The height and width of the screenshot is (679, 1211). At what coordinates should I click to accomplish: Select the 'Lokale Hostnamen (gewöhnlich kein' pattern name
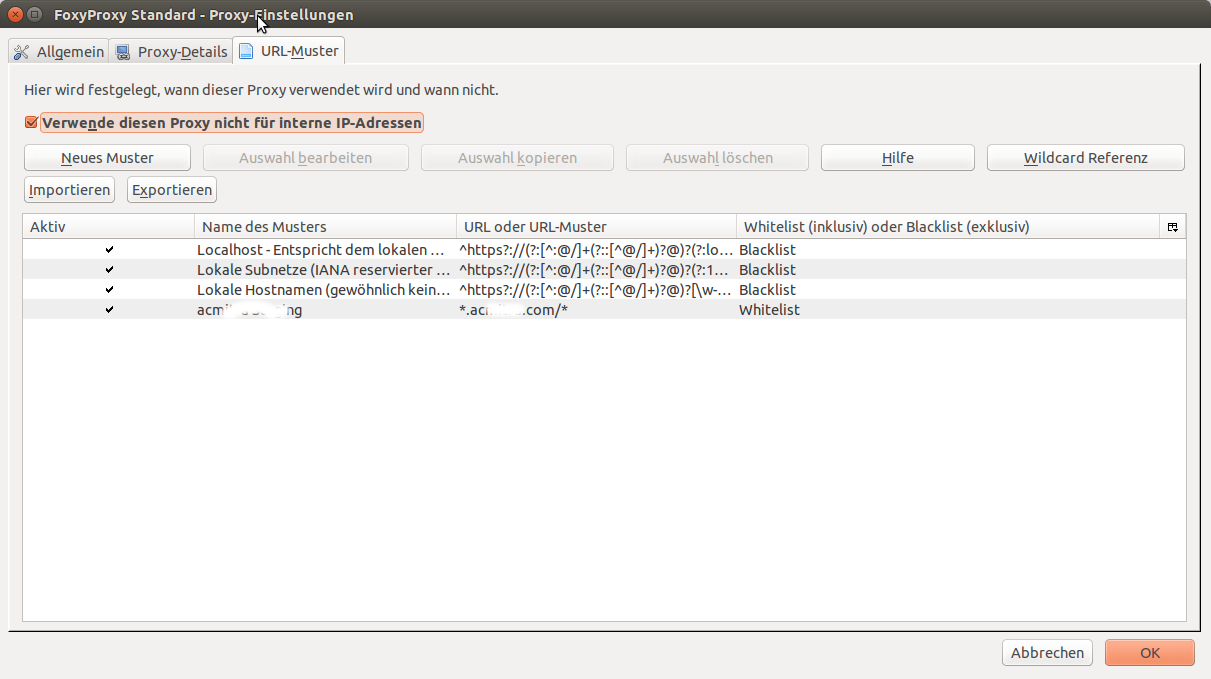coord(323,290)
